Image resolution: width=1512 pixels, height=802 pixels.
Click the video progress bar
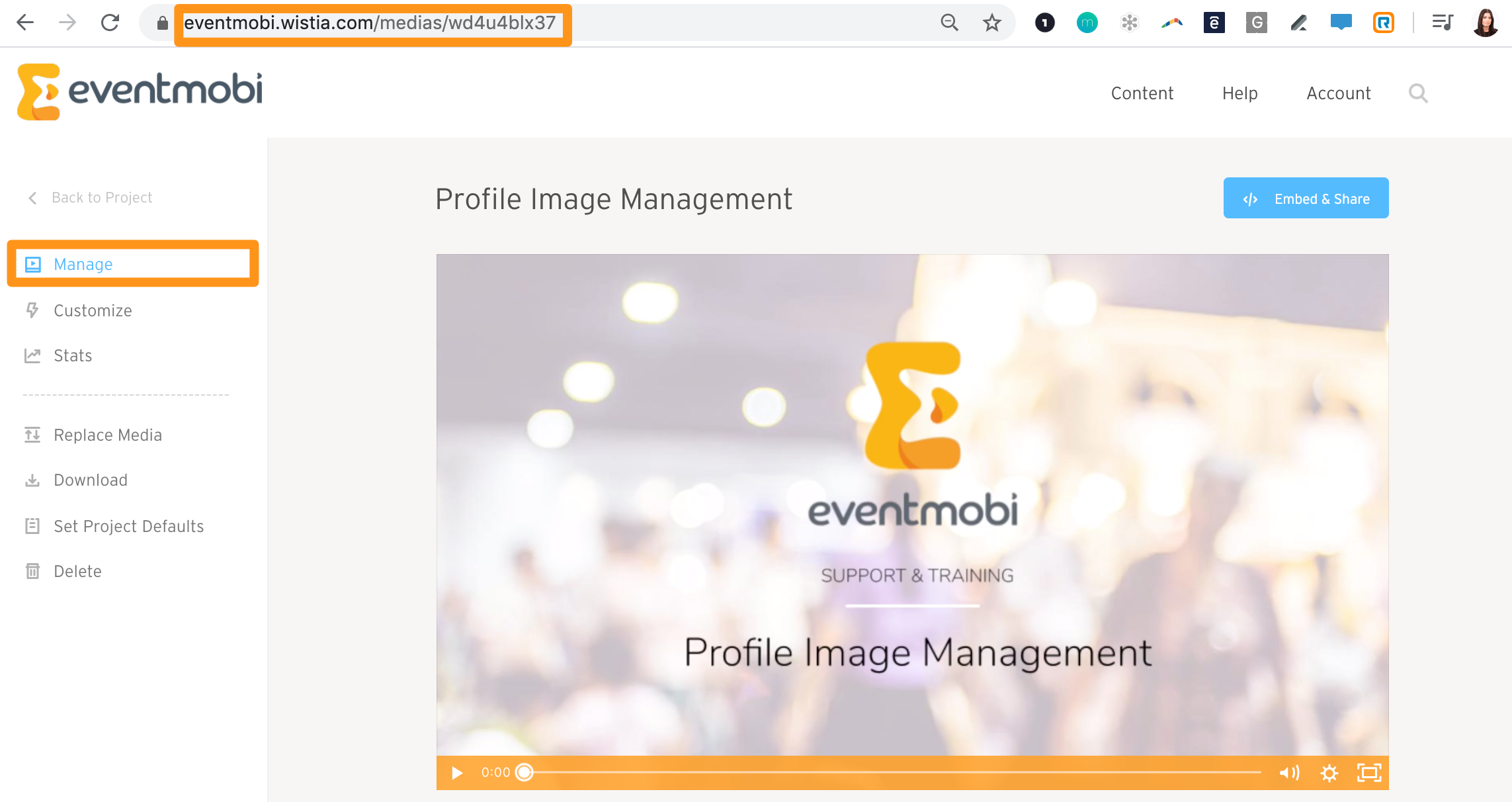893,772
